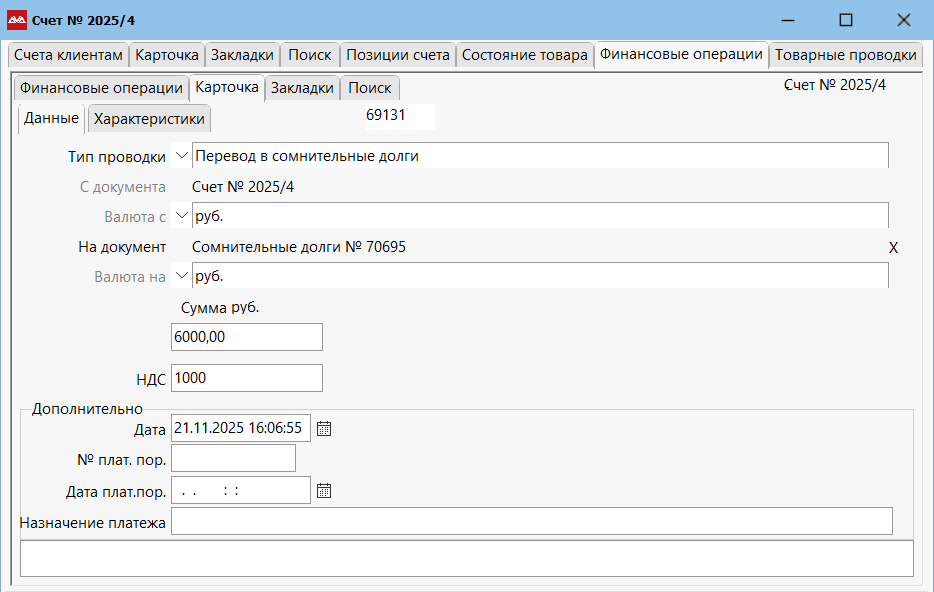Viewport: 934px width, 592px height.
Task: Open the Товарные проводки tab
Action: pyautogui.click(x=845, y=55)
